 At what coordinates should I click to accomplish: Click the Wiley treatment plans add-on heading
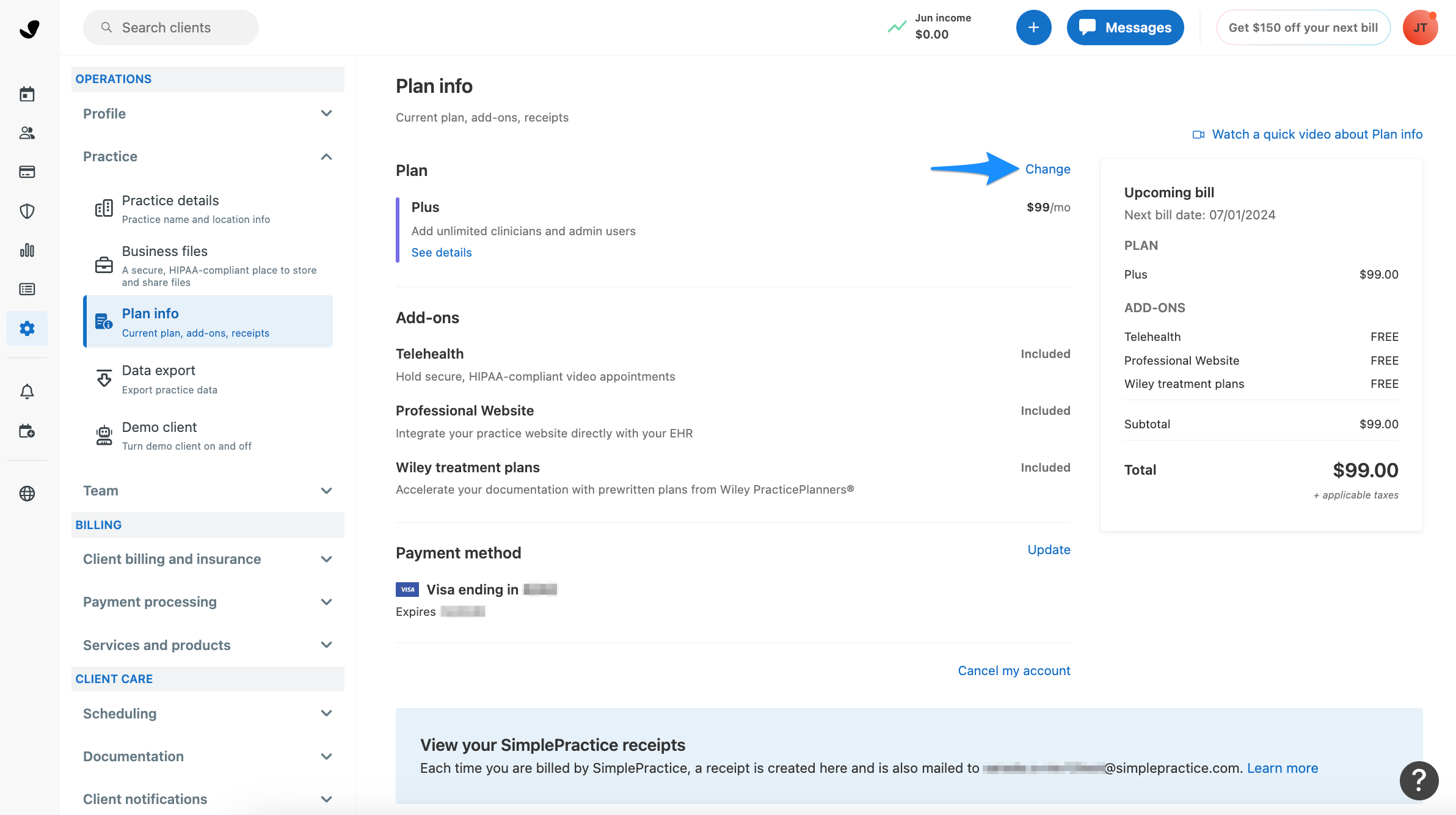468,467
